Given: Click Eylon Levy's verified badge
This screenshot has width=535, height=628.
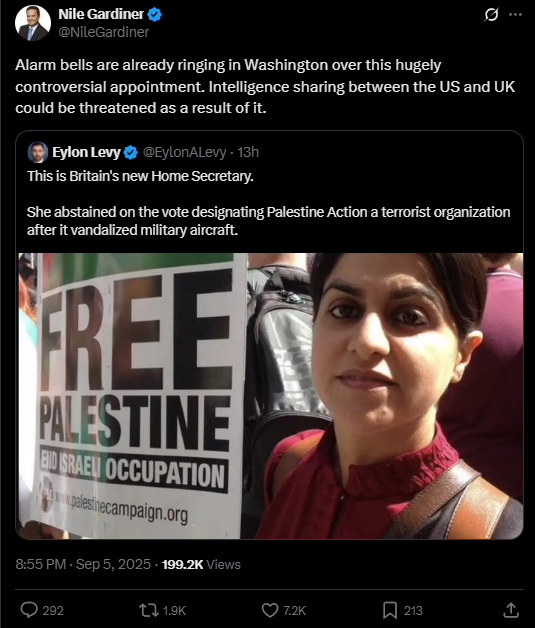Looking at the screenshot, I should [x=131, y=152].
